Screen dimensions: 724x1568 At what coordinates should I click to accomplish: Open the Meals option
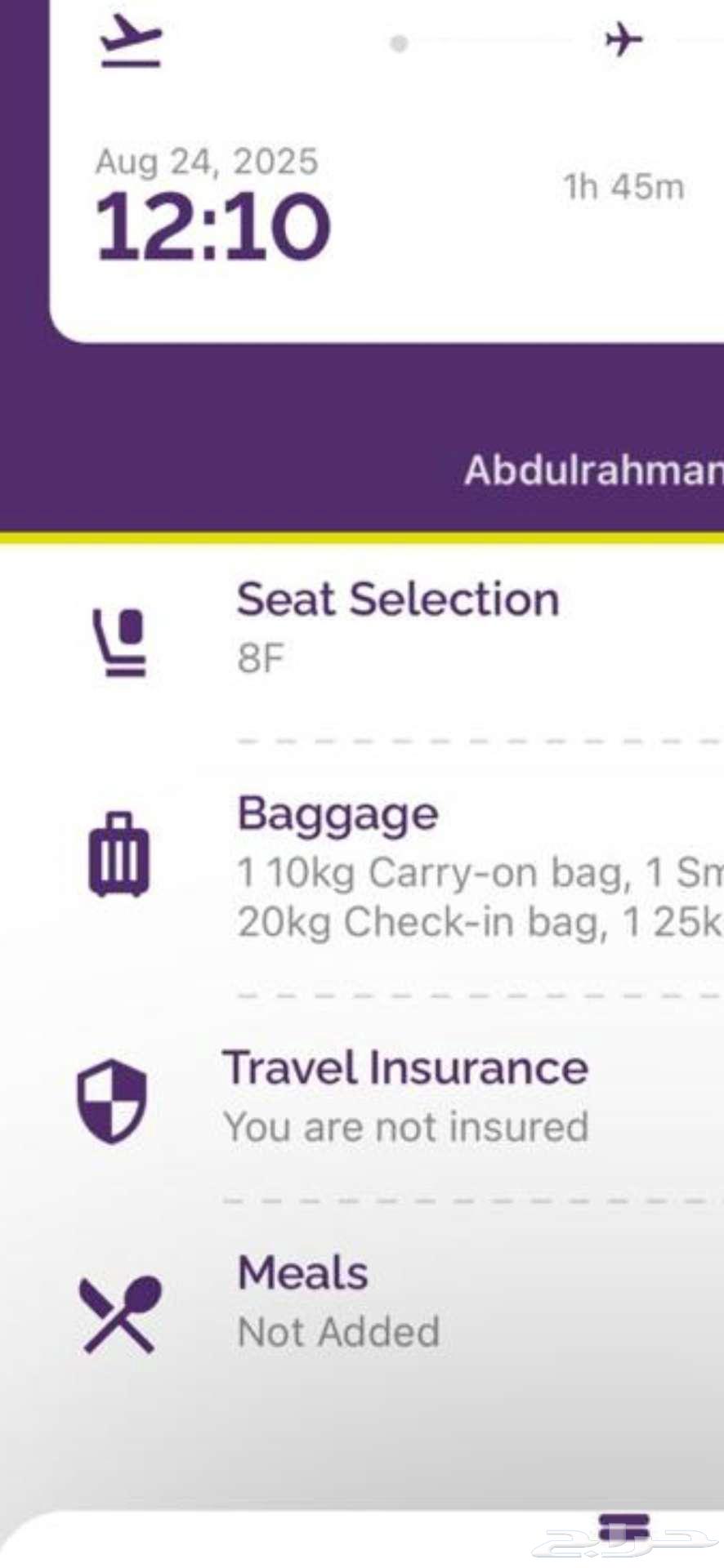pyautogui.click(x=302, y=1273)
